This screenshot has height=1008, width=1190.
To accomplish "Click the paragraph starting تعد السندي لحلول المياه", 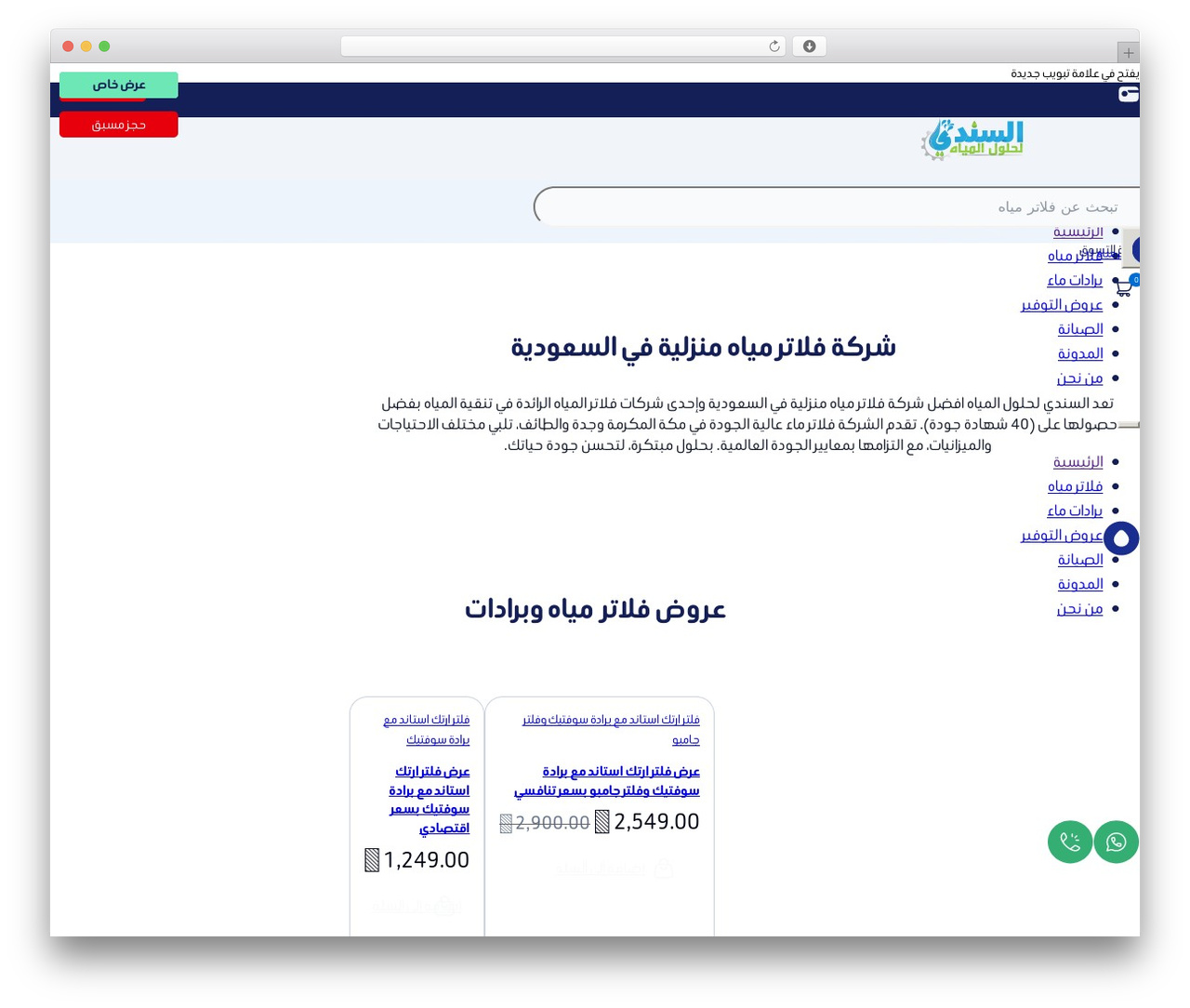I will point(747,424).
